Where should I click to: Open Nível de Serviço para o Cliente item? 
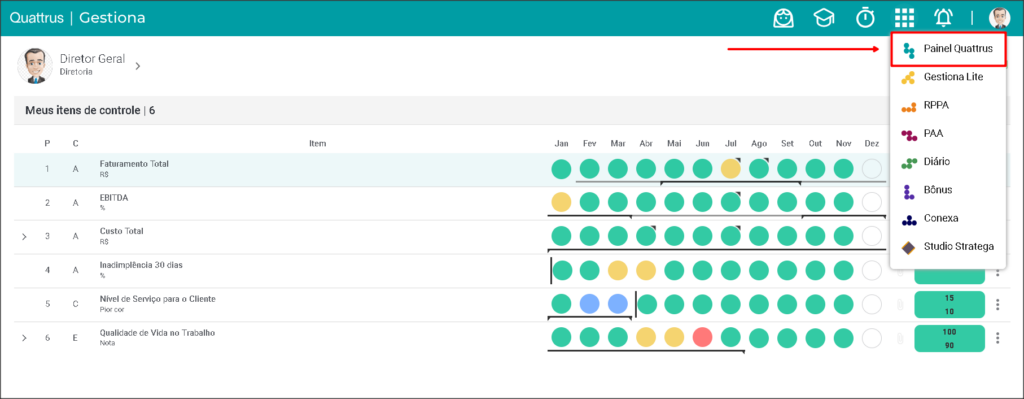click(x=157, y=299)
